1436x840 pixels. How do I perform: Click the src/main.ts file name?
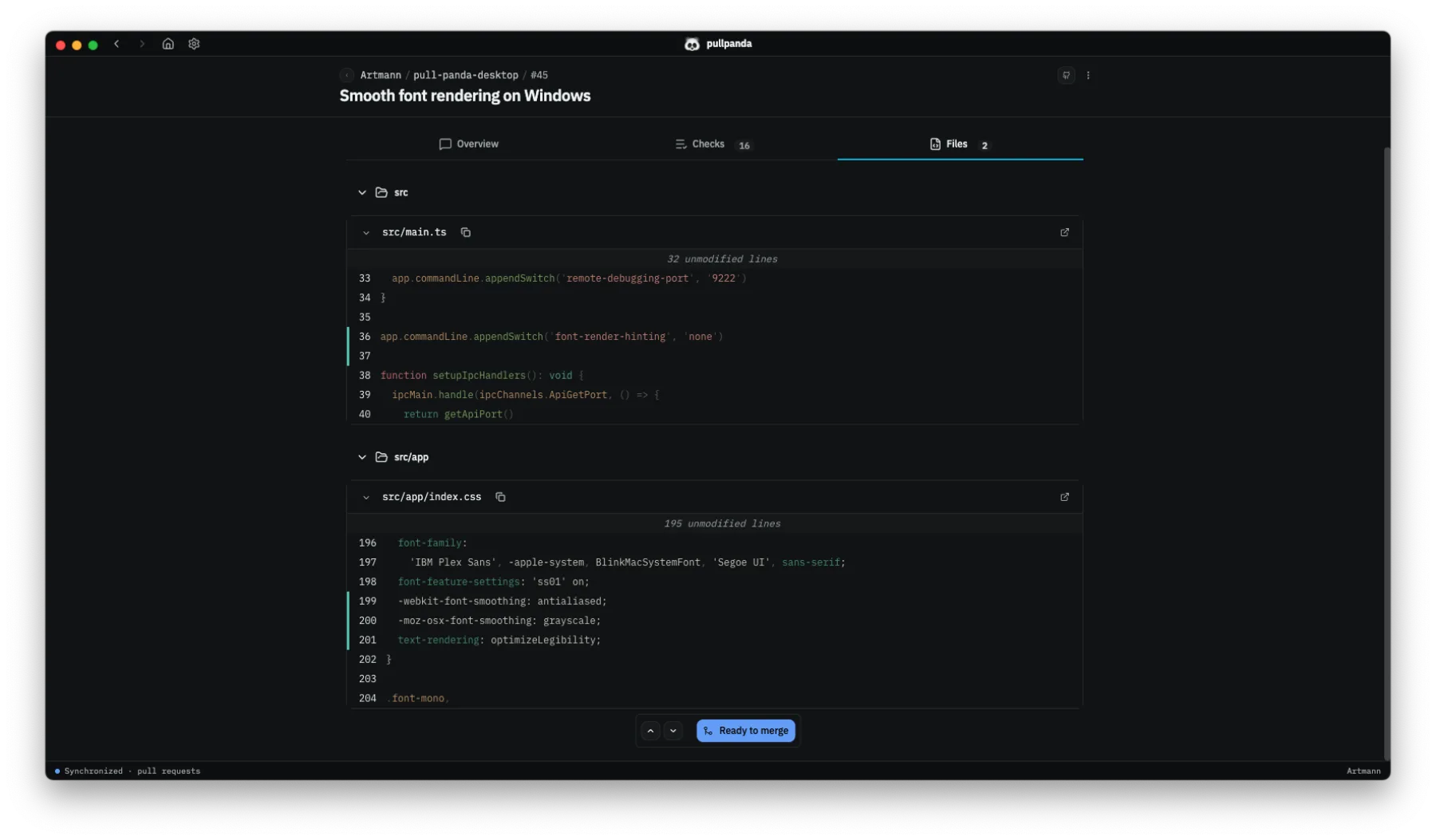pos(414,232)
